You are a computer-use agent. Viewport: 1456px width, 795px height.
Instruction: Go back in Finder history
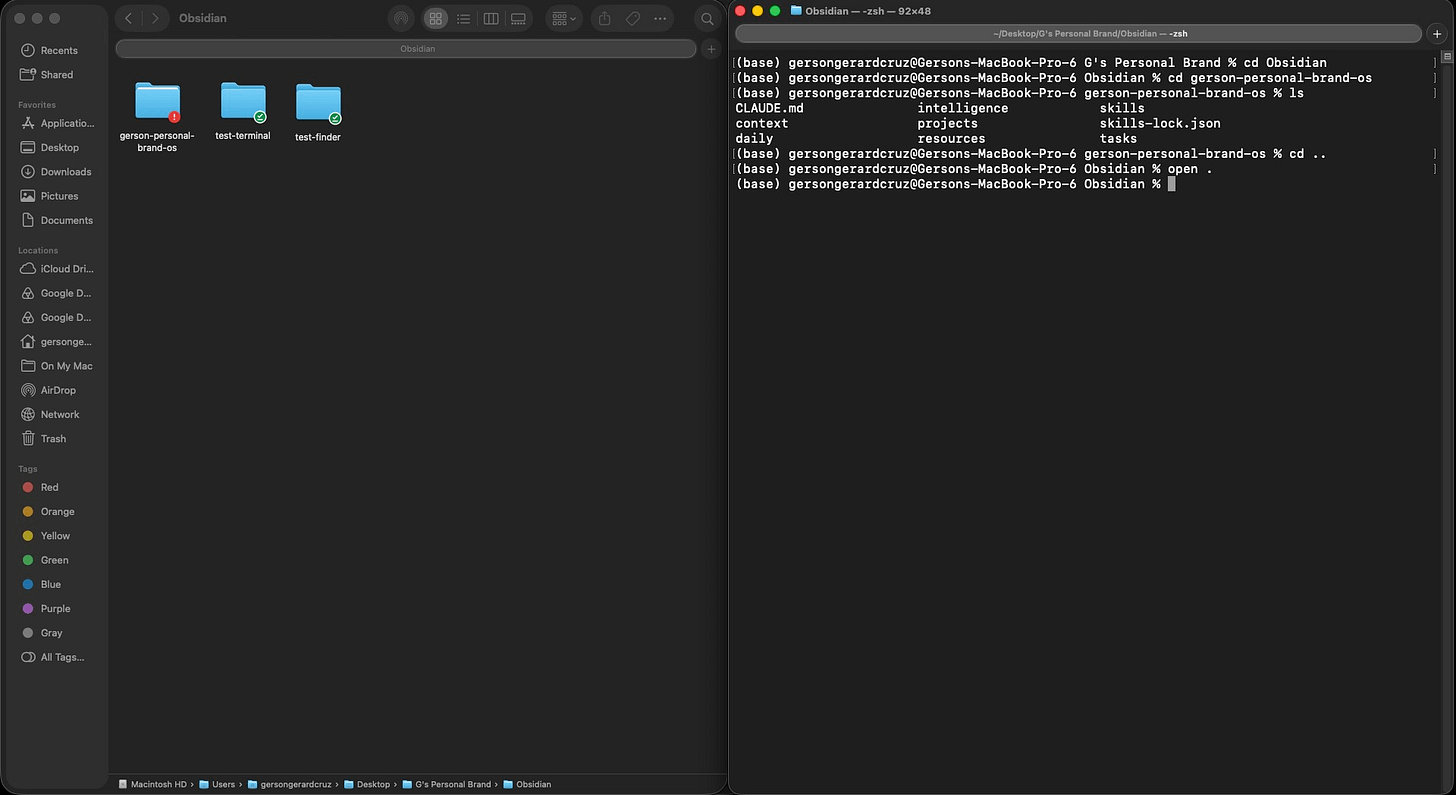click(129, 18)
